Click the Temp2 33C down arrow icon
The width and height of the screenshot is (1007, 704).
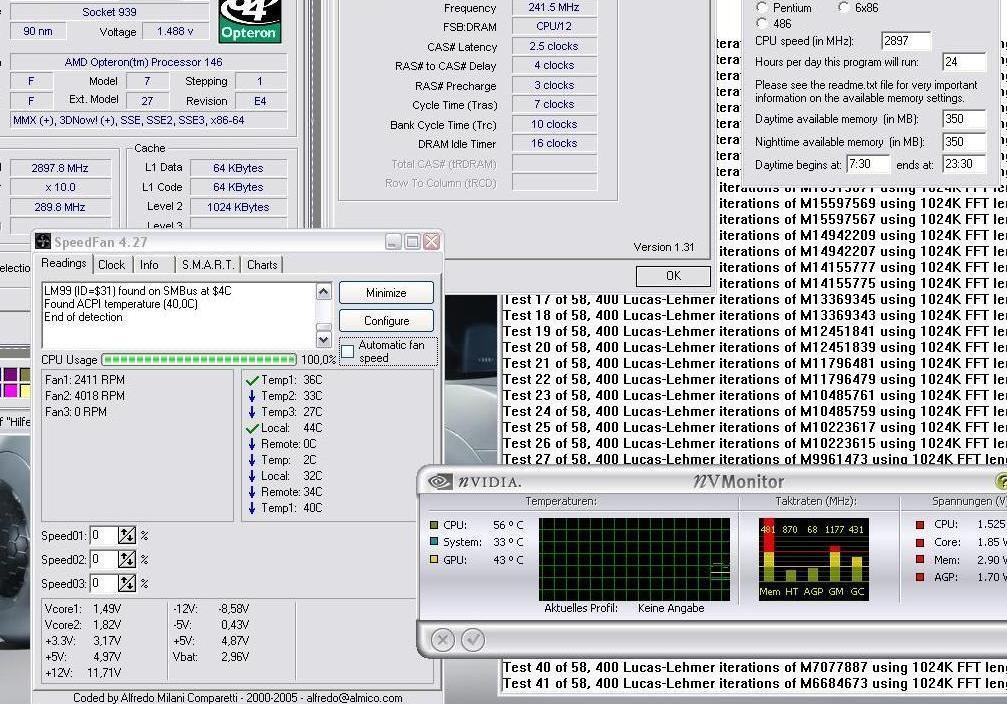252,396
